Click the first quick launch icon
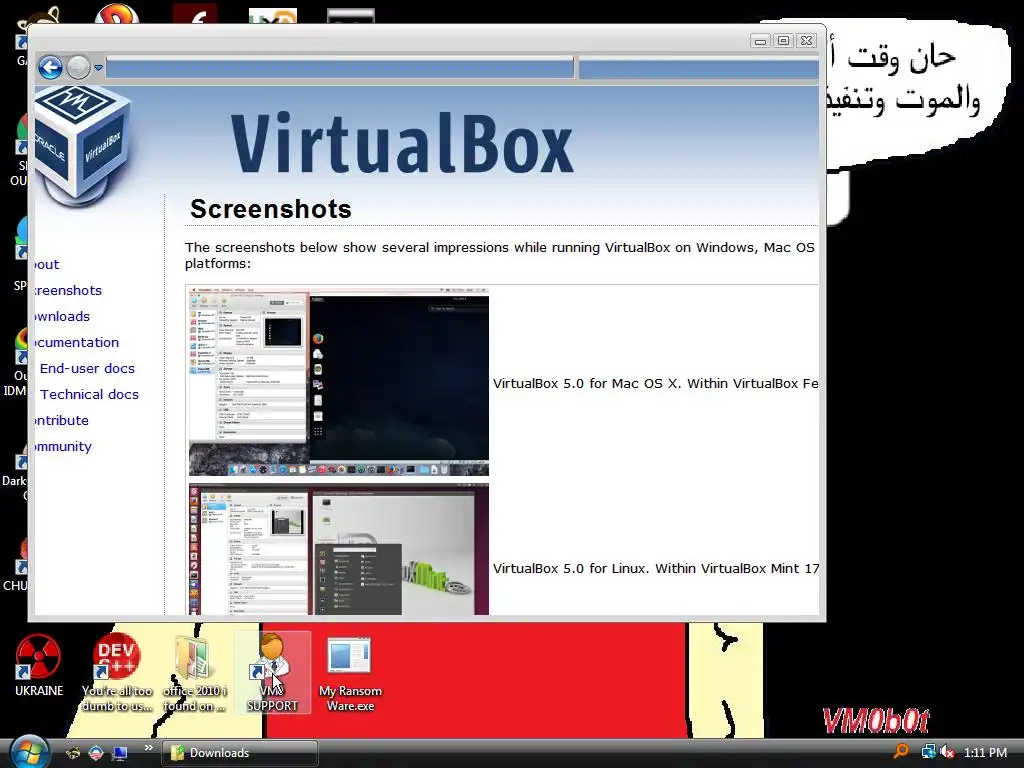The image size is (1024, 768). [72, 753]
